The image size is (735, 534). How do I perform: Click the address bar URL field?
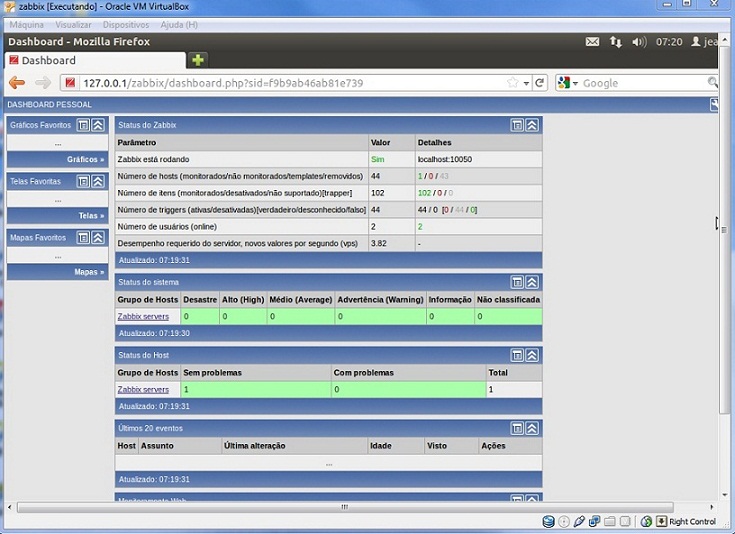pos(291,83)
